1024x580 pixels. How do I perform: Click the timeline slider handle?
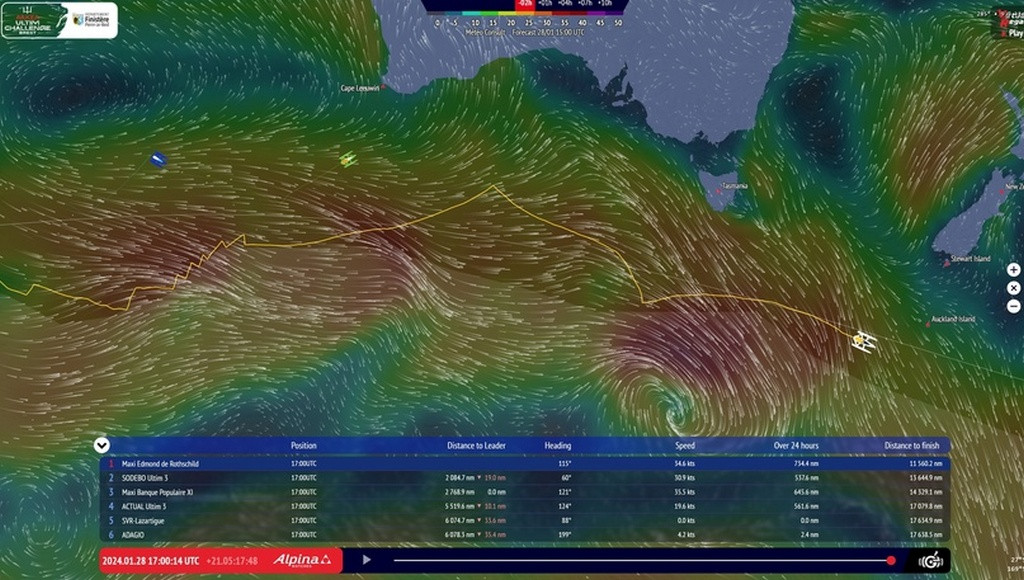click(x=890, y=560)
